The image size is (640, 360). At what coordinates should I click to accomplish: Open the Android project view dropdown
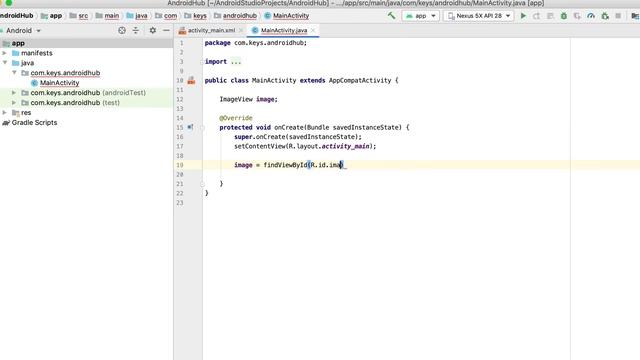[x=22, y=31]
